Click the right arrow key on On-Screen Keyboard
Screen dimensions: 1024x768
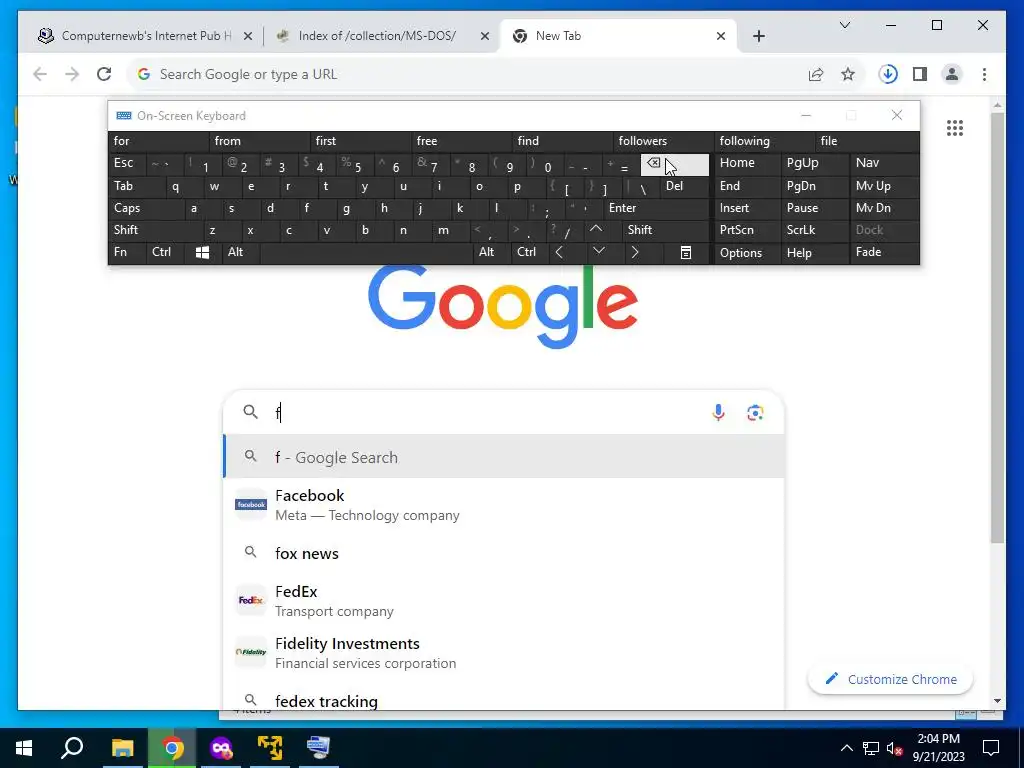coord(635,253)
